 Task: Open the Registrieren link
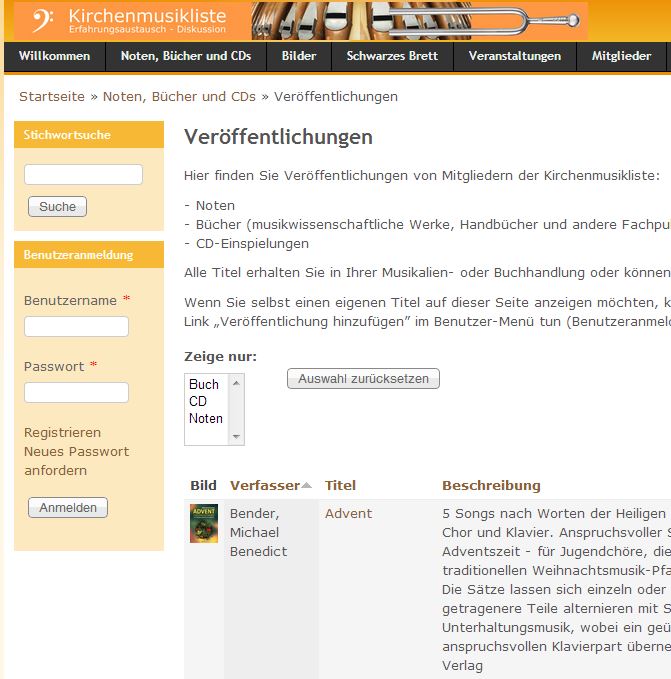pos(62,433)
